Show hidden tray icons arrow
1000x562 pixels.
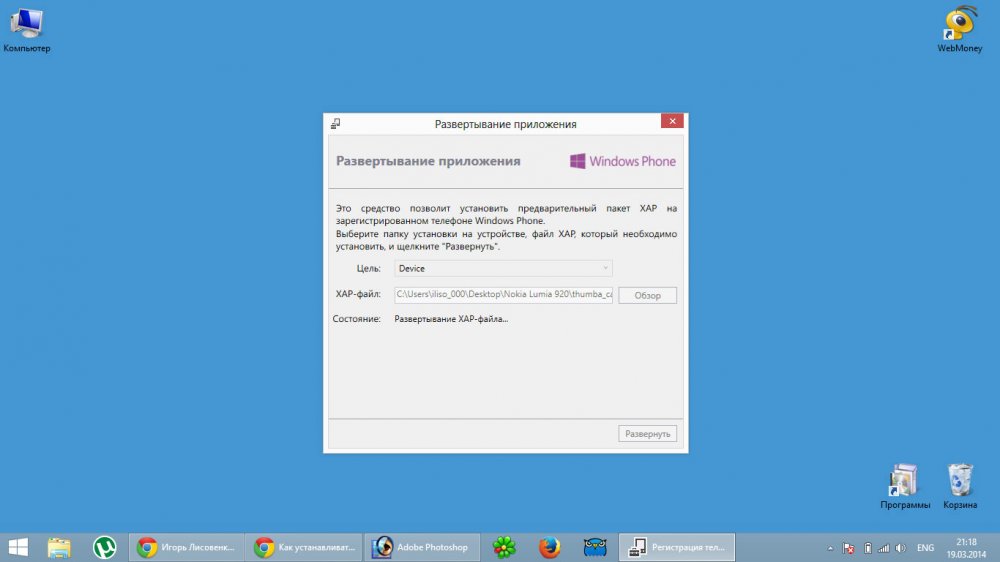click(830, 548)
